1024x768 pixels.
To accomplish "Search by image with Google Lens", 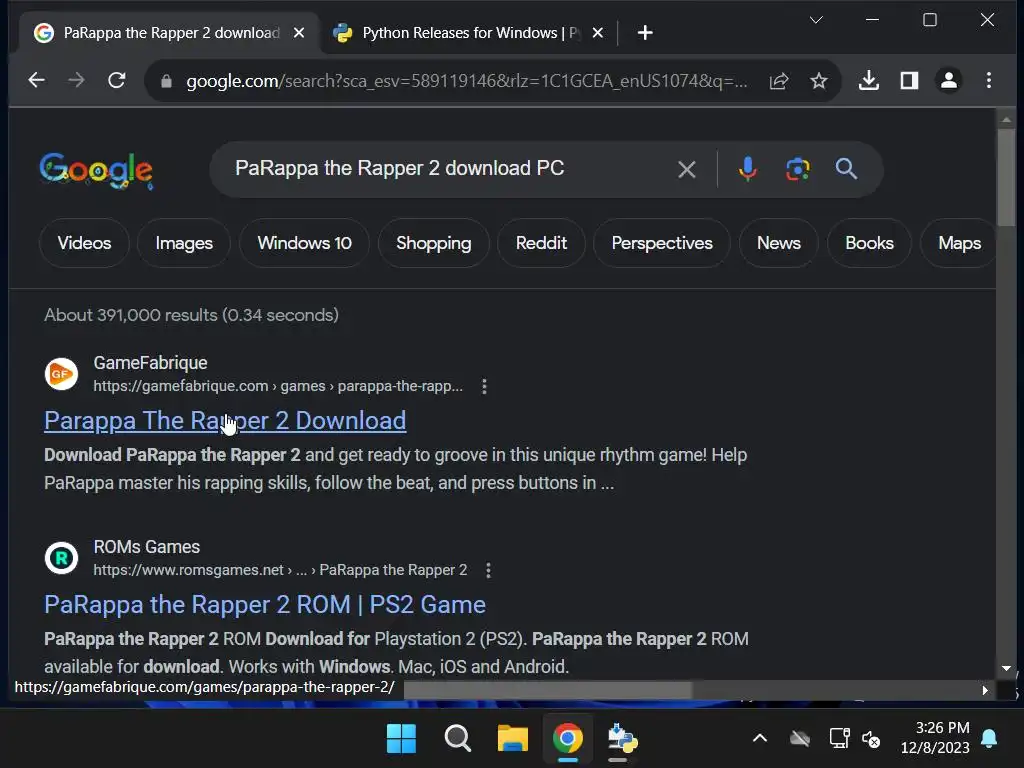I will click(797, 169).
